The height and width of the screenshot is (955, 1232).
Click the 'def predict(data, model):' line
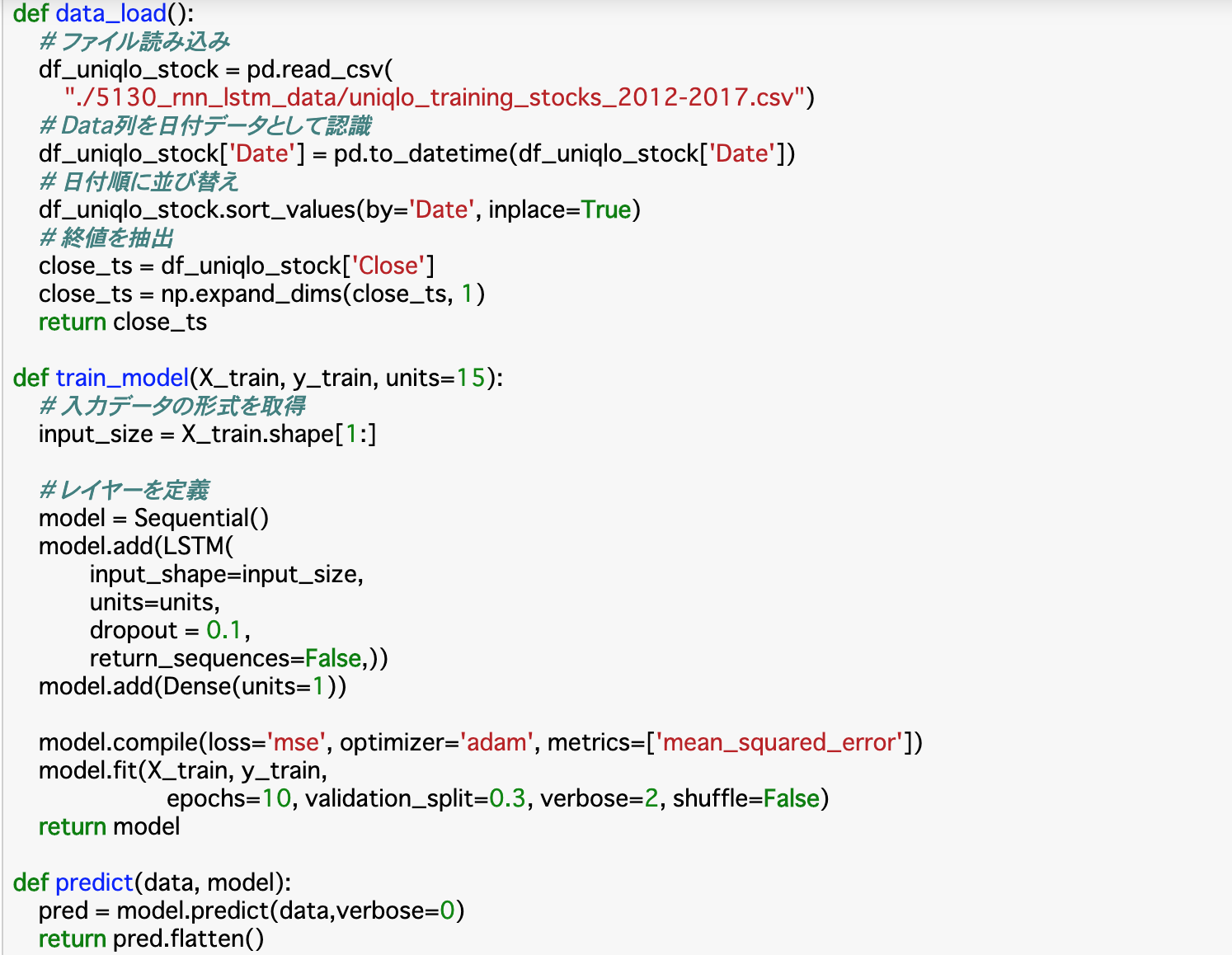coord(153,882)
